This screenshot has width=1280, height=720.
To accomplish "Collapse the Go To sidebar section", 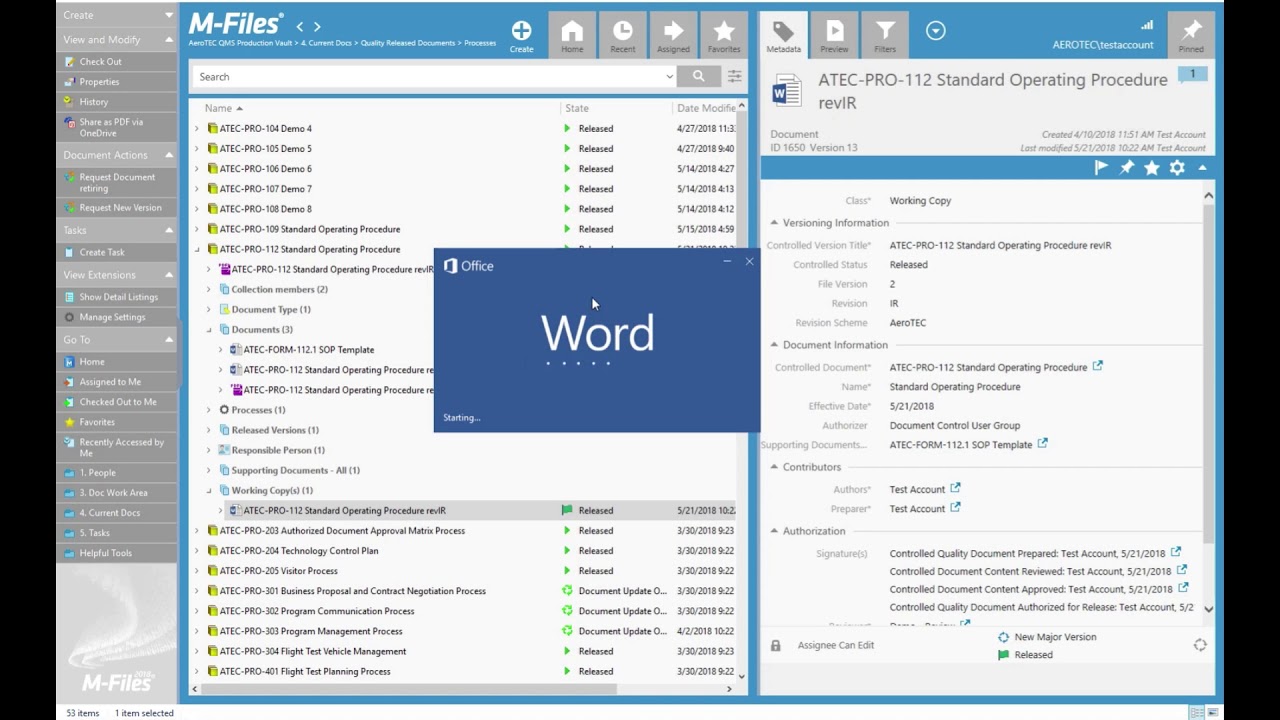I will pos(168,340).
